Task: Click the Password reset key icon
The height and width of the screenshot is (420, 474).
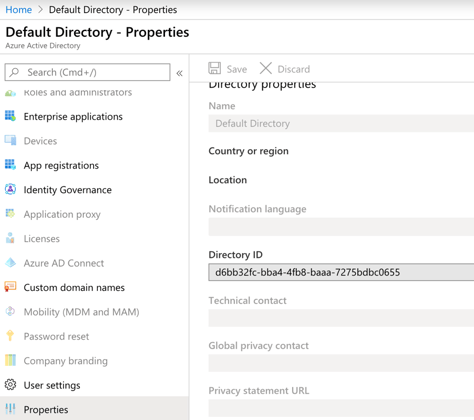Action: [x=10, y=336]
